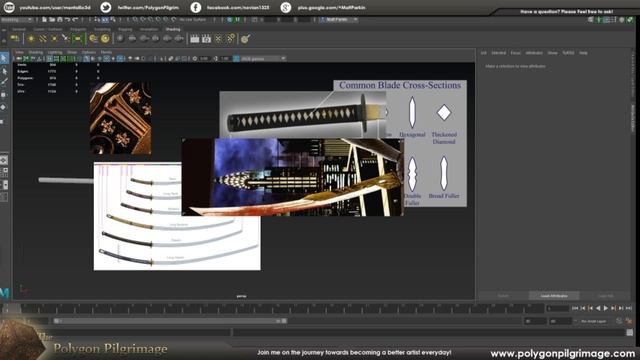640x360 pixels.
Task: Click the Undo arrow icon
Action: (x=67, y=20)
